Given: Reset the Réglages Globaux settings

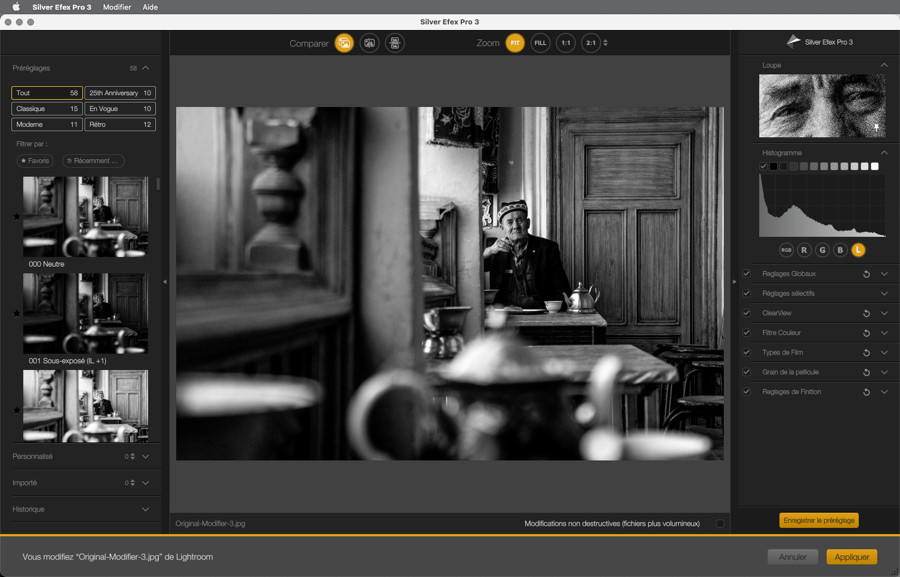Looking at the screenshot, I should click(867, 274).
